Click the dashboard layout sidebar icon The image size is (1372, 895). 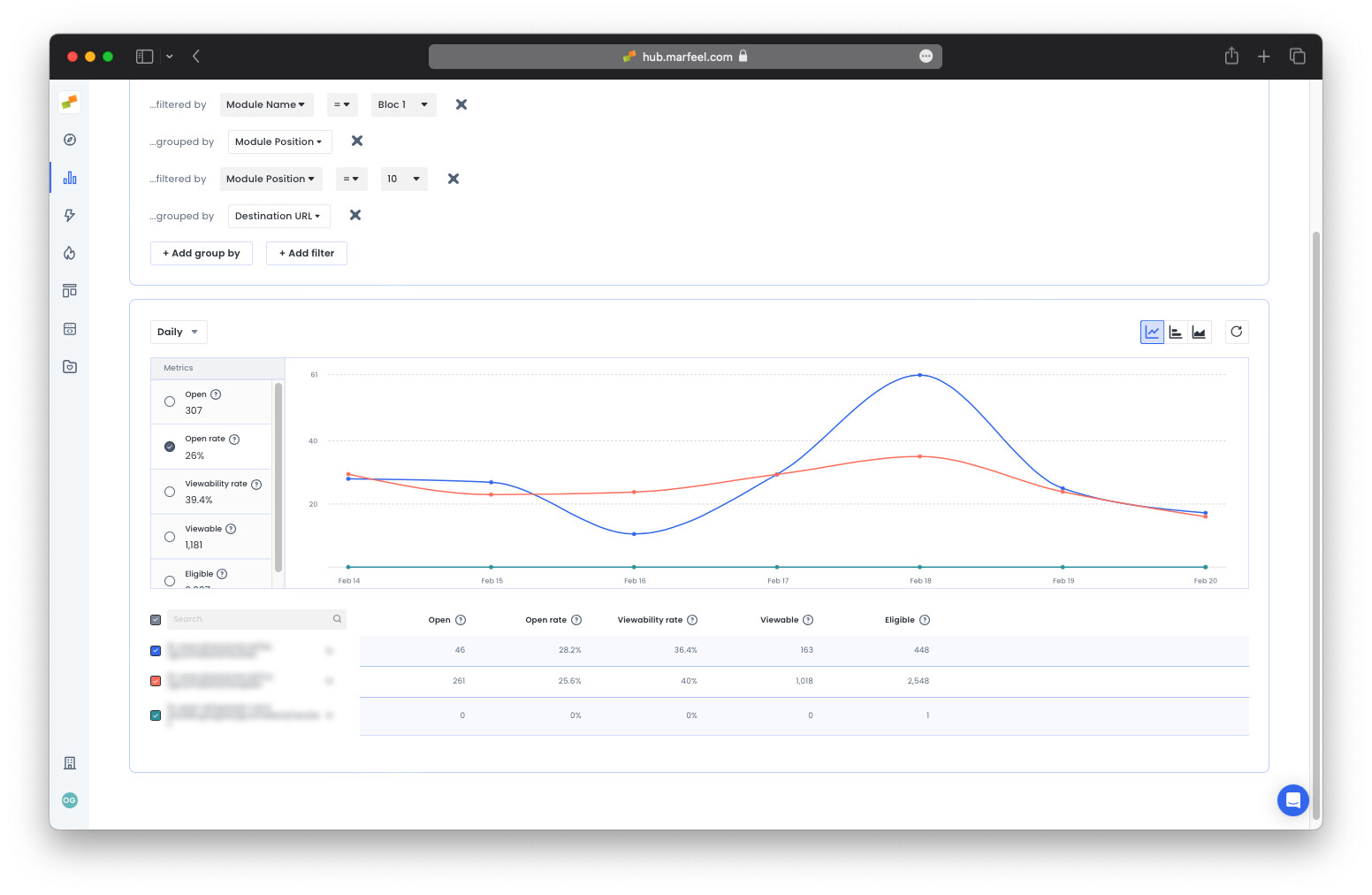(x=69, y=290)
